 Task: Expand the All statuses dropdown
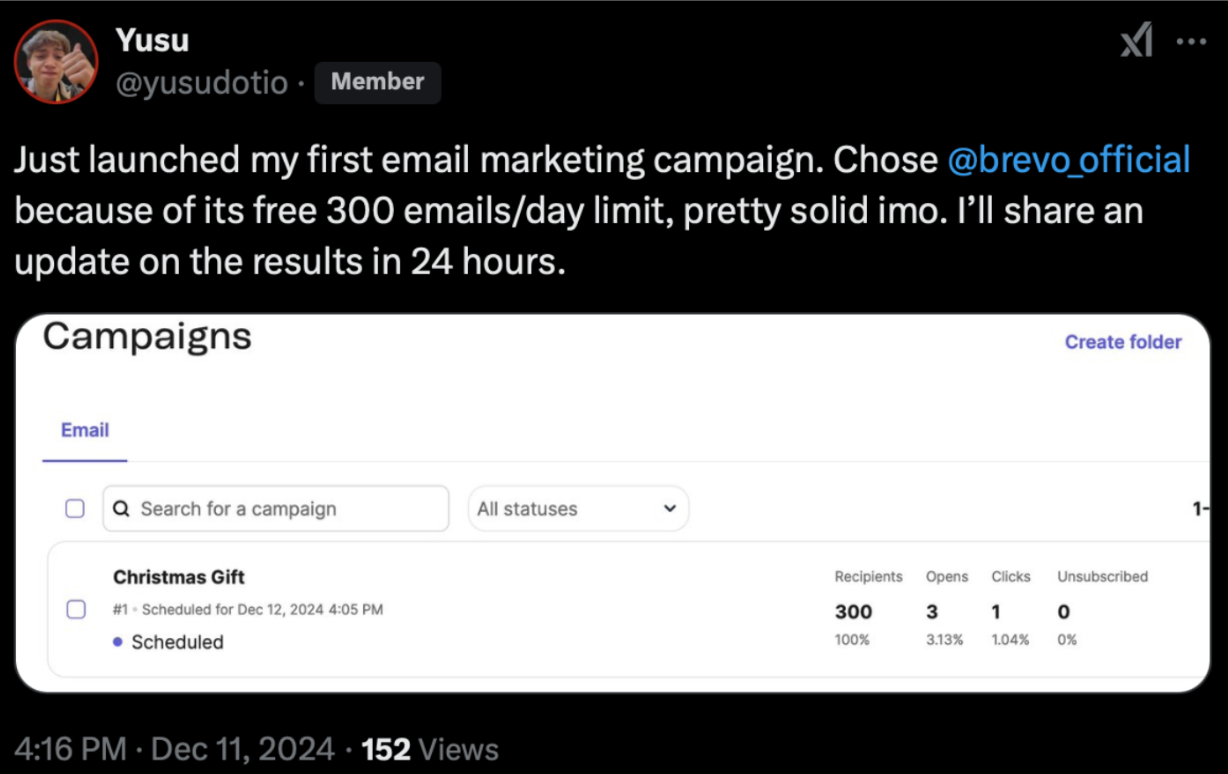pyautogui.click(x=578, y=509)
